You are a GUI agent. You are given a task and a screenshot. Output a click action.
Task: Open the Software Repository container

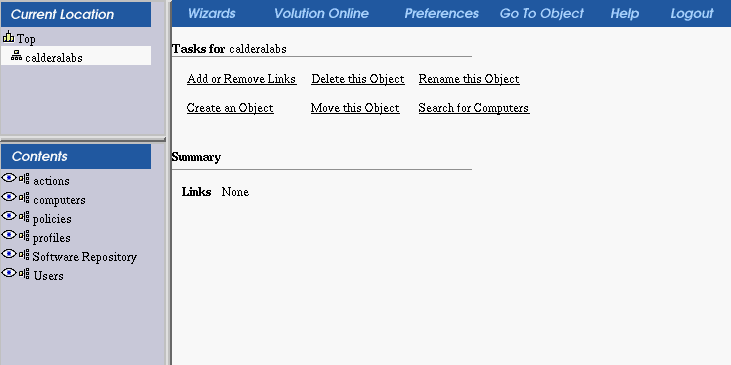pos(84,257)
